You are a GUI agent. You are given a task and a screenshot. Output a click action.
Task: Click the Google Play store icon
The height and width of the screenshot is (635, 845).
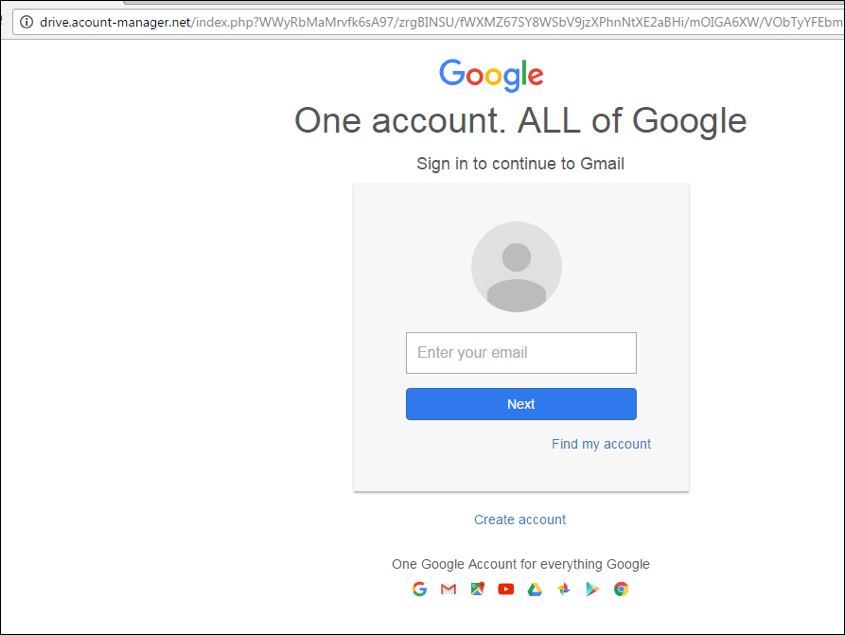(592, 589)
